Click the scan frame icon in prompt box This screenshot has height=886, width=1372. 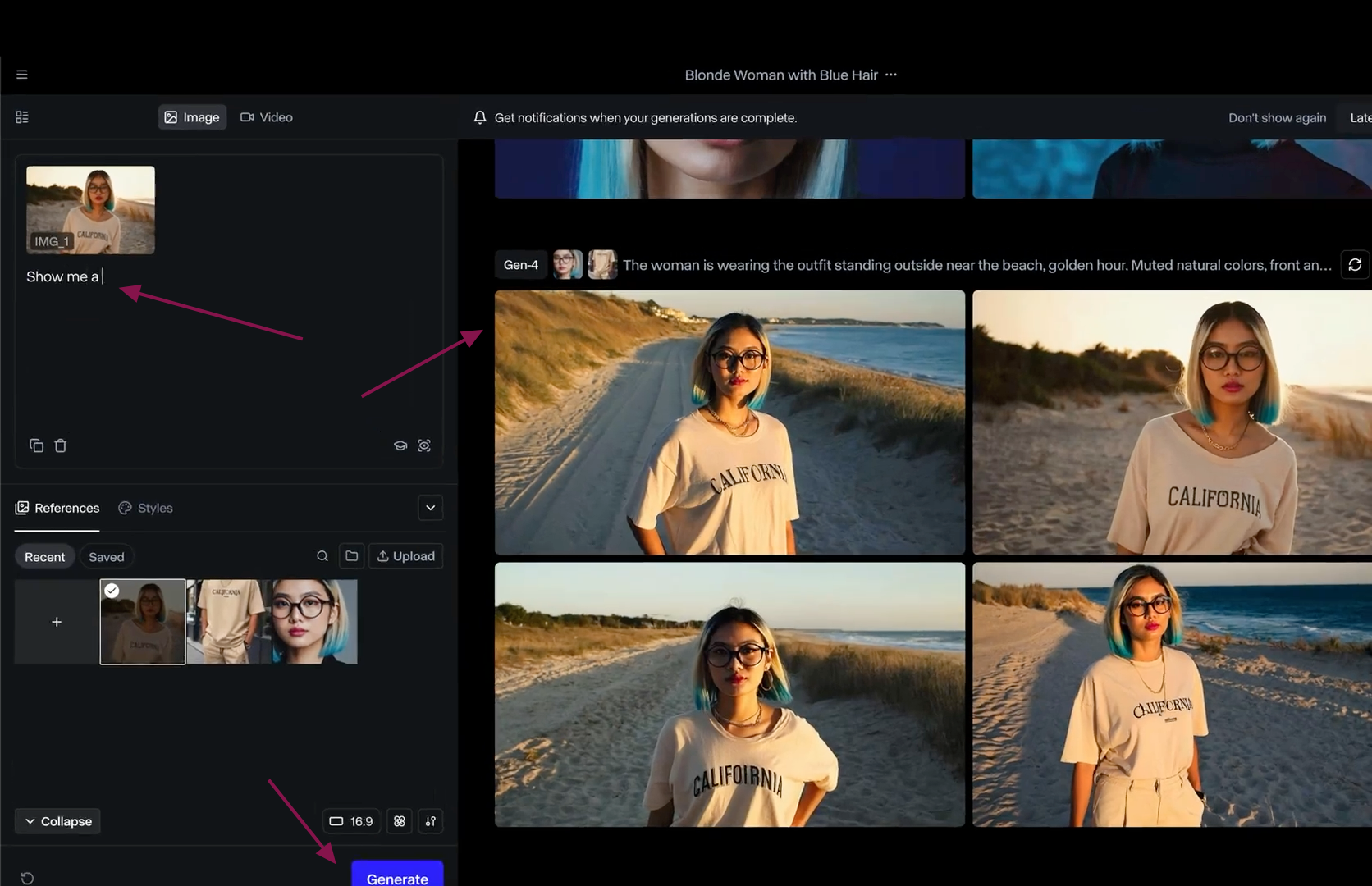pos(424,445)
